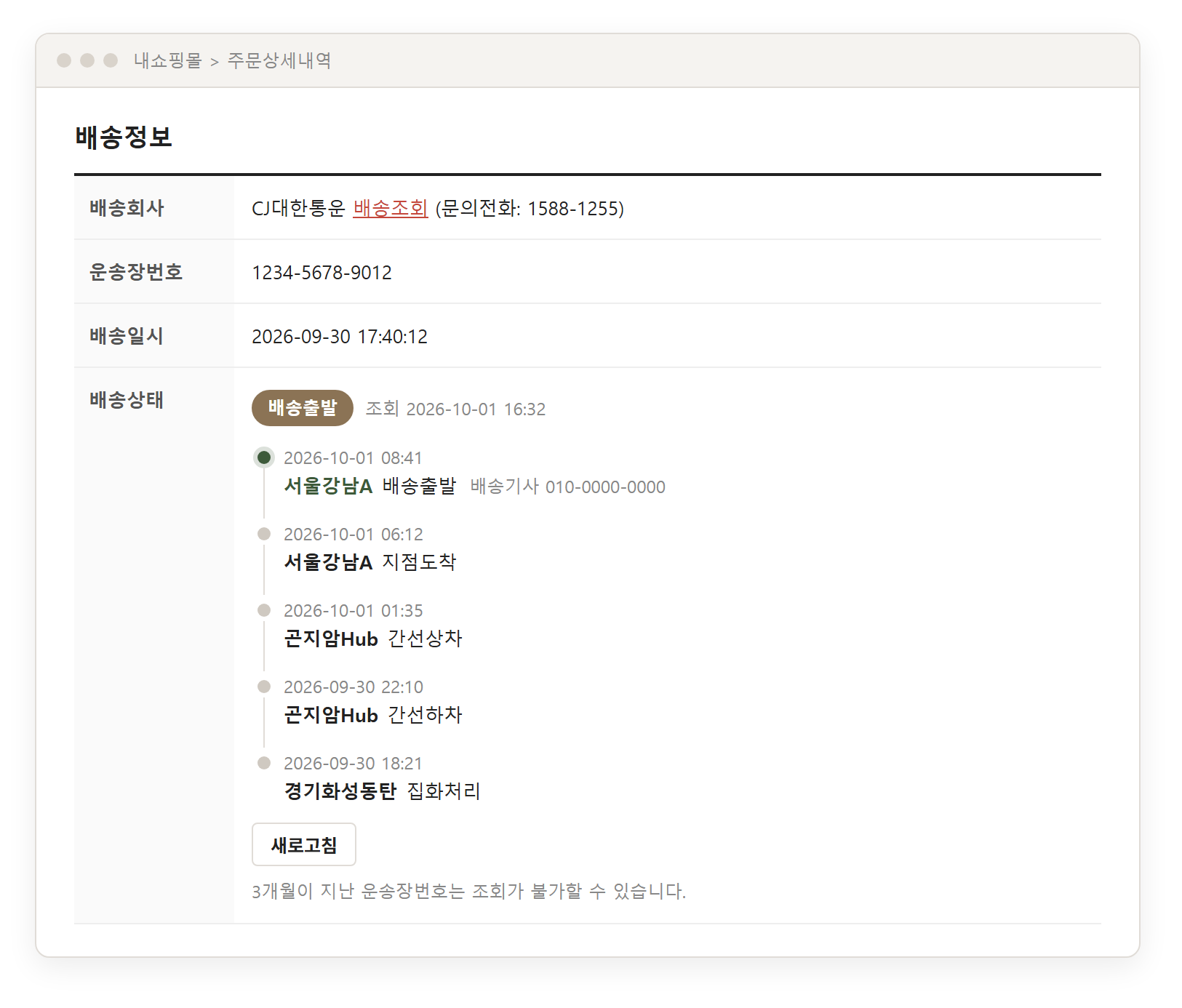The image size is (1182, 1008).
Task: Click the third window control dot in title bar
Action: click(111, 60)
